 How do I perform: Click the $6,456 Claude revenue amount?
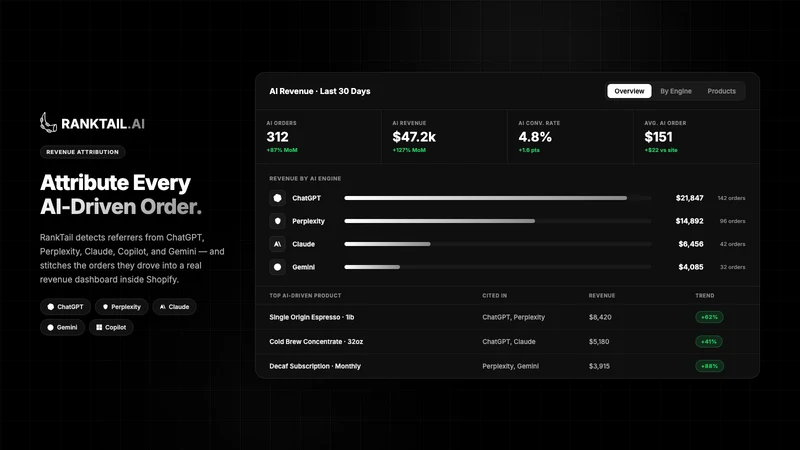tap(691, 244)
